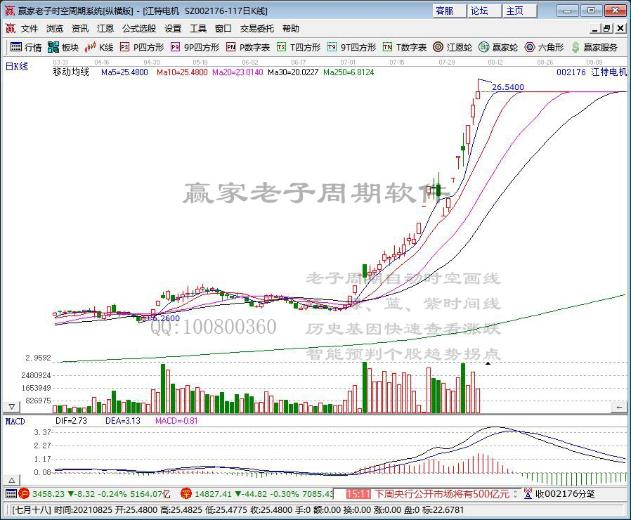Click the 26.5400 high price label

(508, 87)
